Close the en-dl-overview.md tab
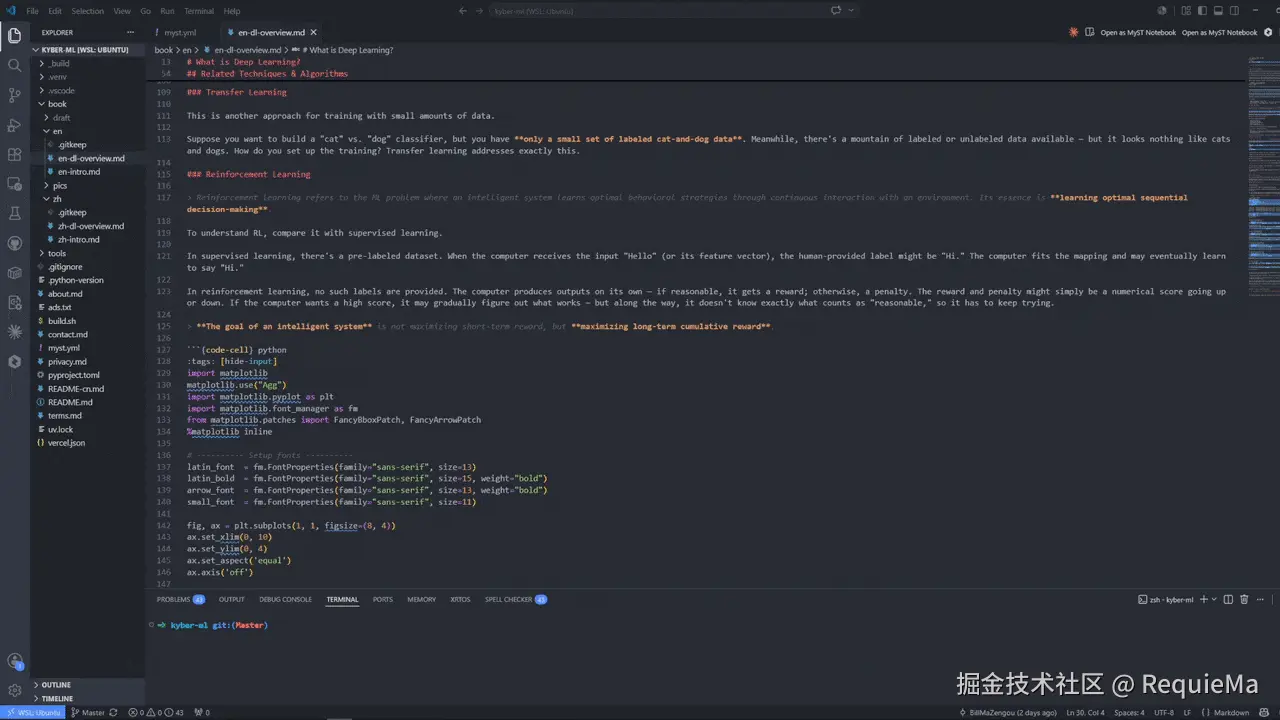 click(x=313, y=32)
